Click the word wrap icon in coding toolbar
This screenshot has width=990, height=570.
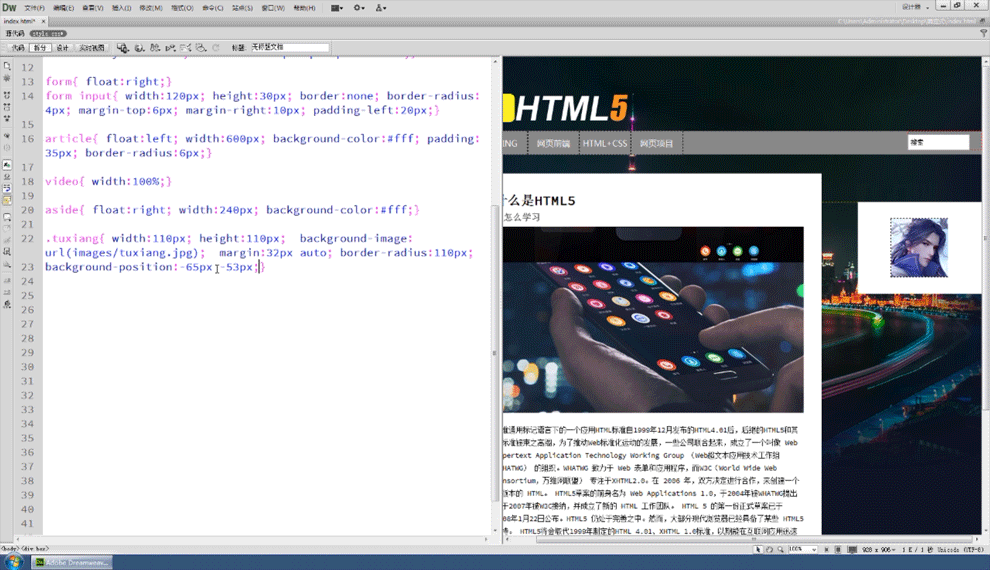7,188
